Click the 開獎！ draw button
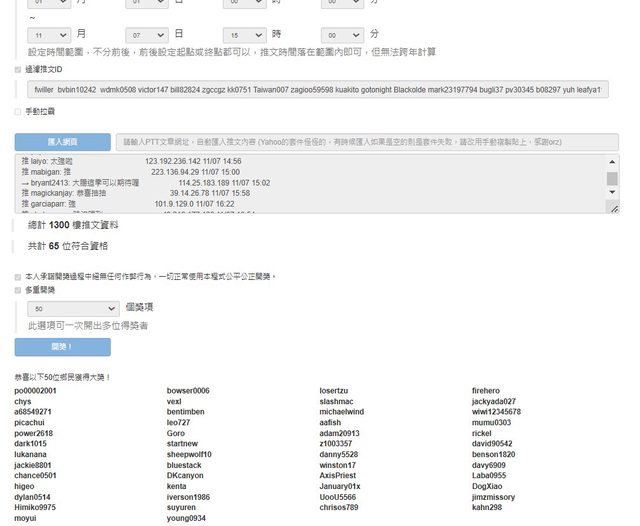The height and width of the screenshot is (526, 640). pyautogui.click(x=62, y=347)
